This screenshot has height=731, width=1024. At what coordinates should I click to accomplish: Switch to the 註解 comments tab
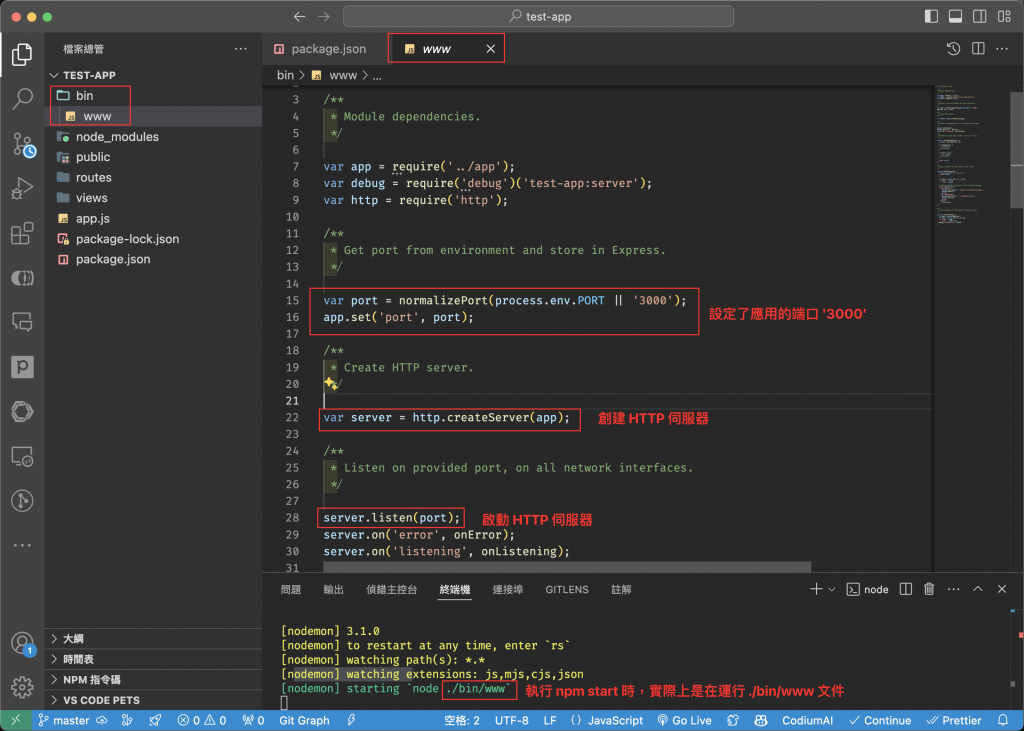(x=621, y=589)
